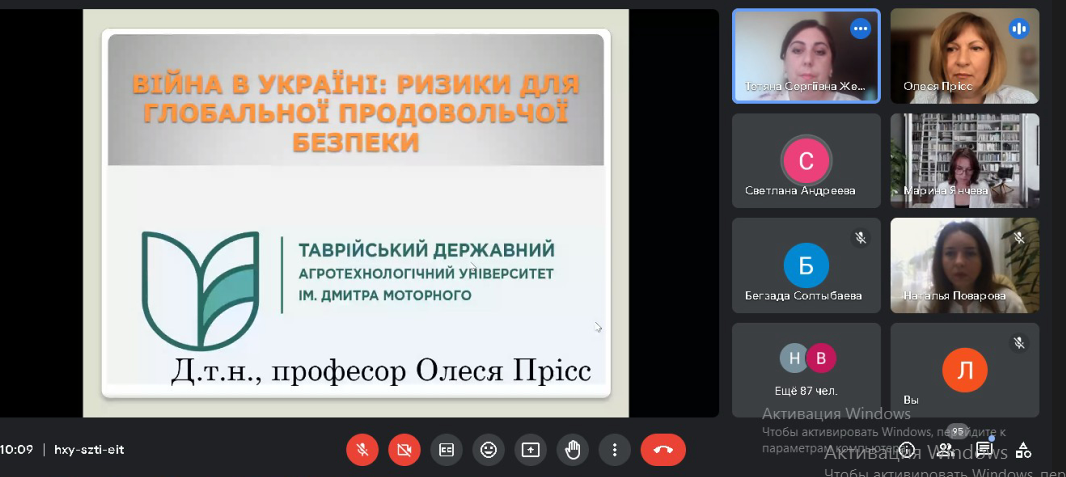Click the participant count badge 95
This screenshot has width=1066, height=477.
[958, 431]
